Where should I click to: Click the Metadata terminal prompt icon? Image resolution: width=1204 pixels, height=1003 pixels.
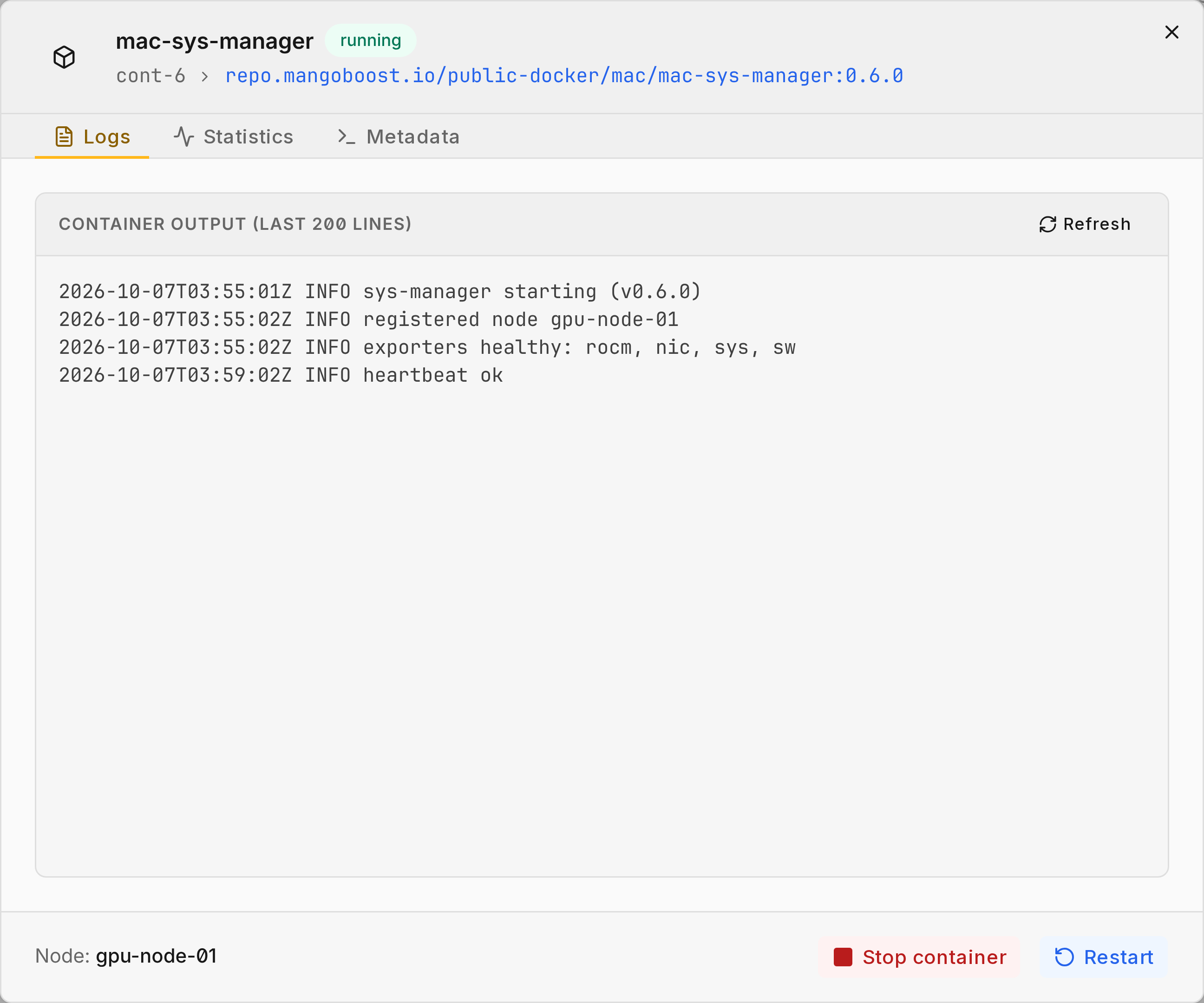tap(347, 137)
